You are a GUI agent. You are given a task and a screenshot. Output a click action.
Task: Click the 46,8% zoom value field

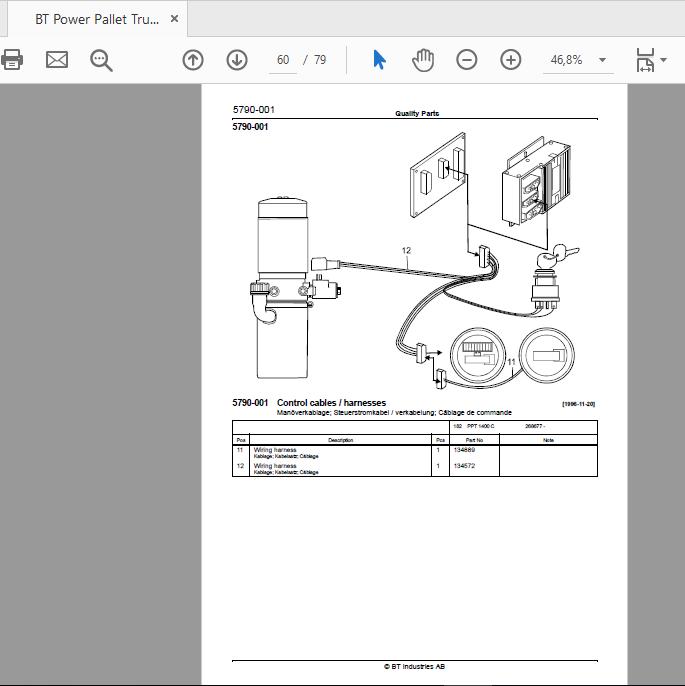coord(566,60)
